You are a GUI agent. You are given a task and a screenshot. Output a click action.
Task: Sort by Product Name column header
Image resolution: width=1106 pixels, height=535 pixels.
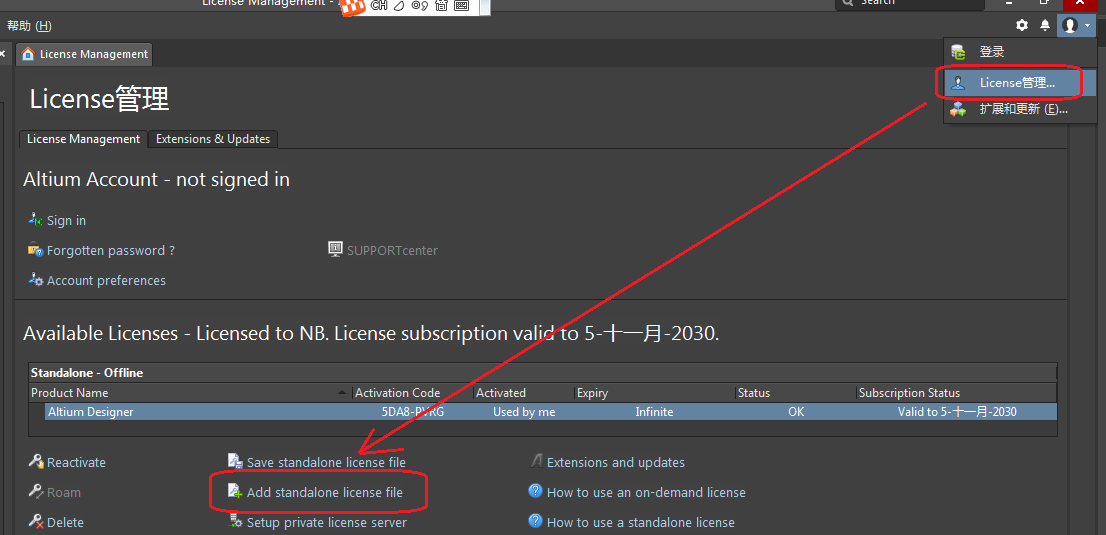tap(190, 392)
